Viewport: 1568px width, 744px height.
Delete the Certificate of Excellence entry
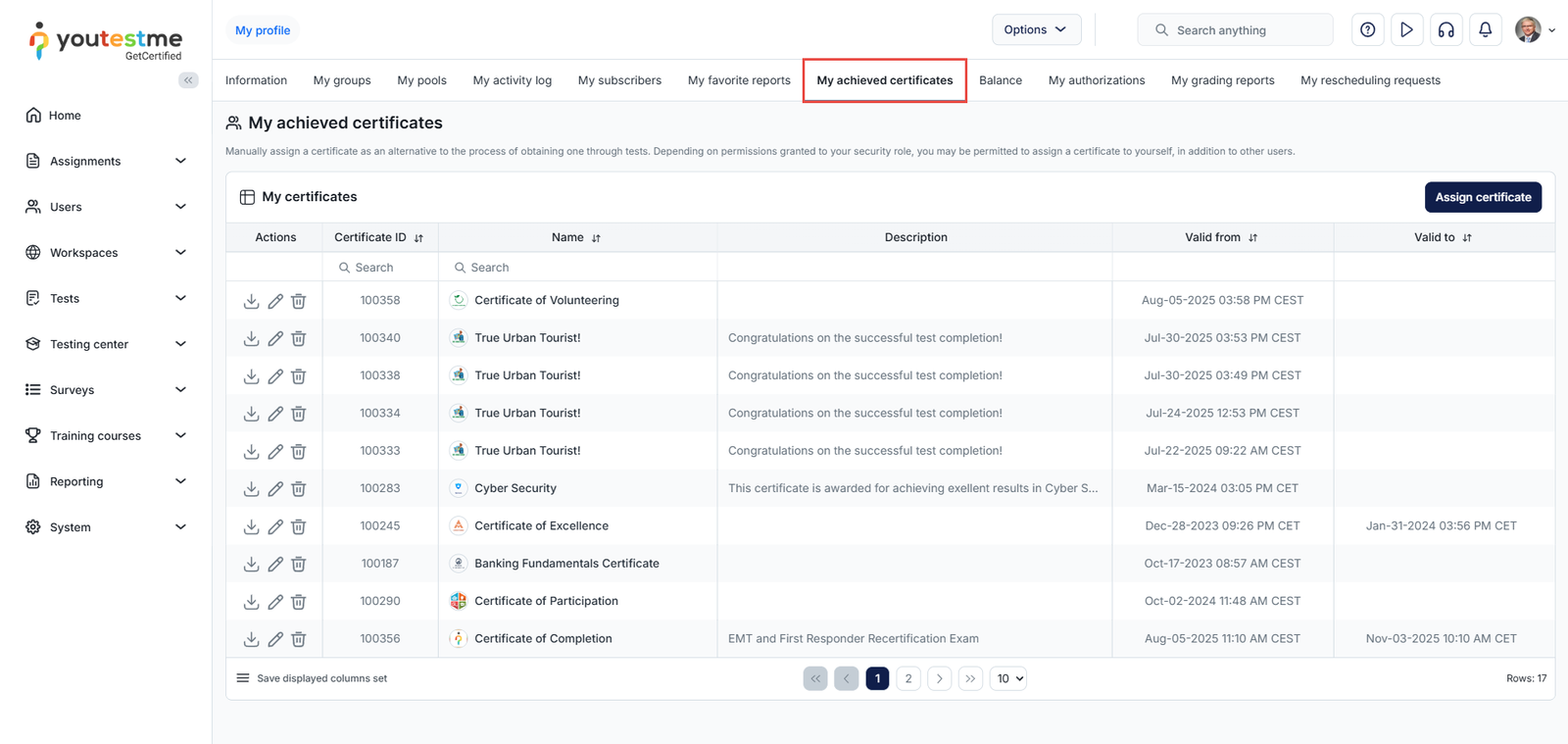[299, 526]
